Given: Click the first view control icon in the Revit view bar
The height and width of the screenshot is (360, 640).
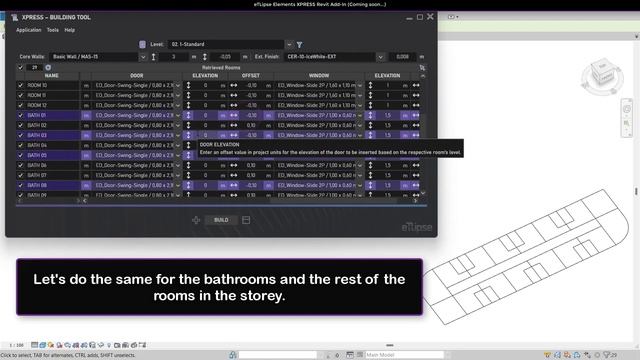Looking at the screenshot, I should click(34, 345).
